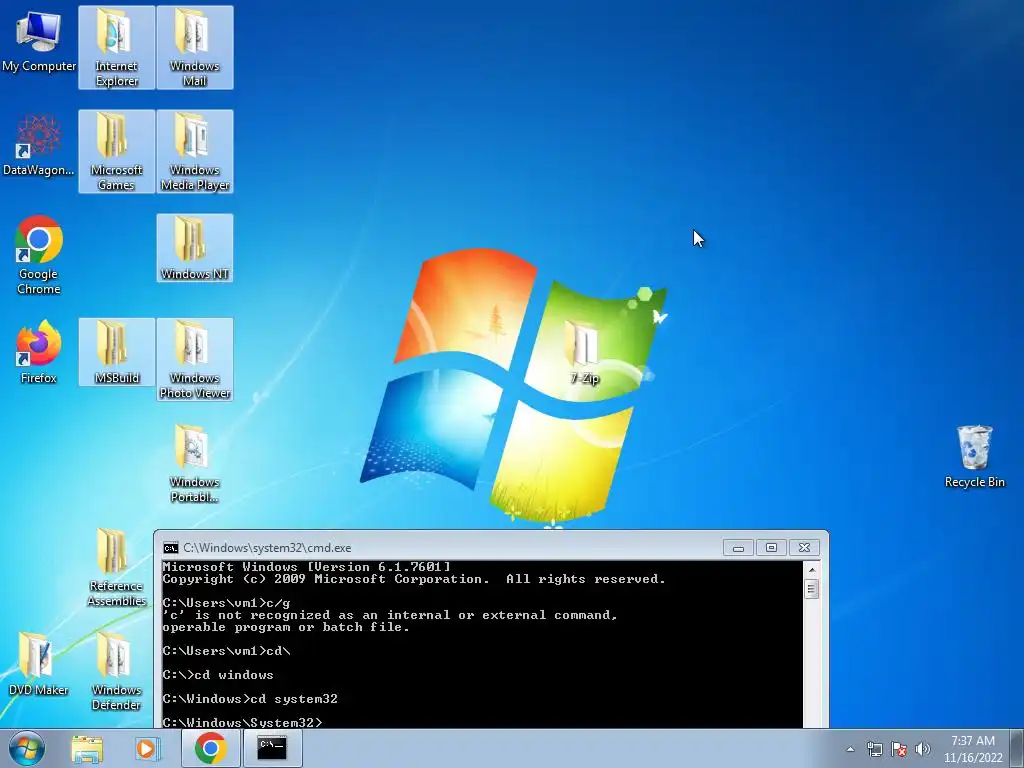Click the DataWagon shortcut icon

pos(39,145)
